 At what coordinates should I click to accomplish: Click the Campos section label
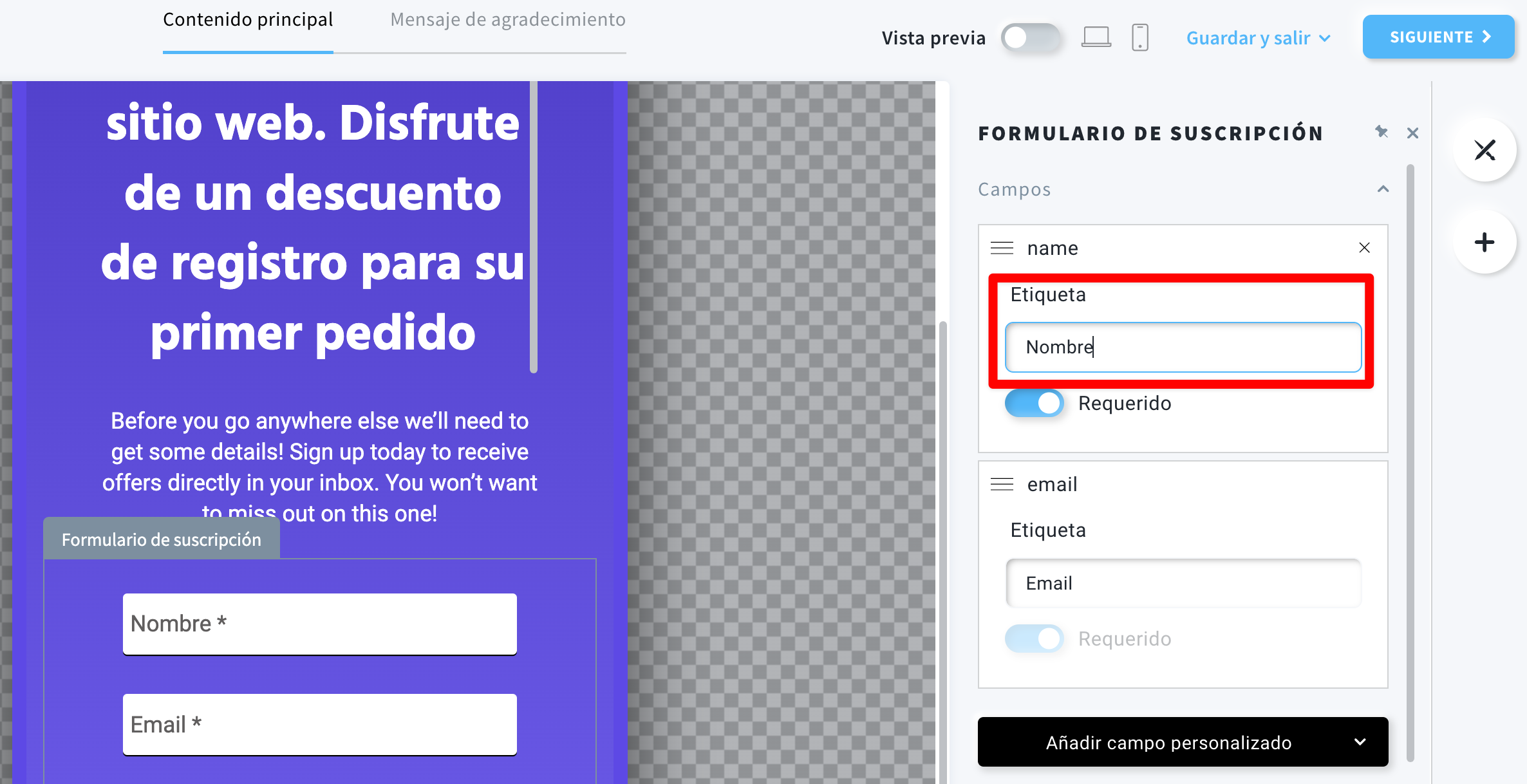point(1015,189)
